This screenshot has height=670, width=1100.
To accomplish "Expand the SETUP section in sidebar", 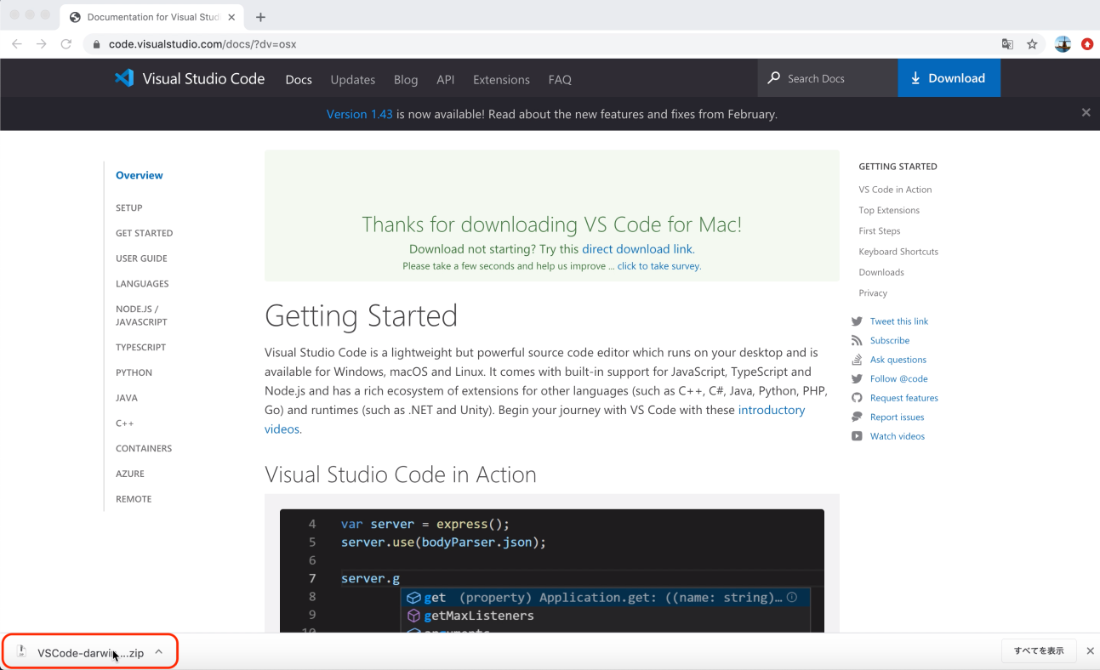I will point(129,208).
